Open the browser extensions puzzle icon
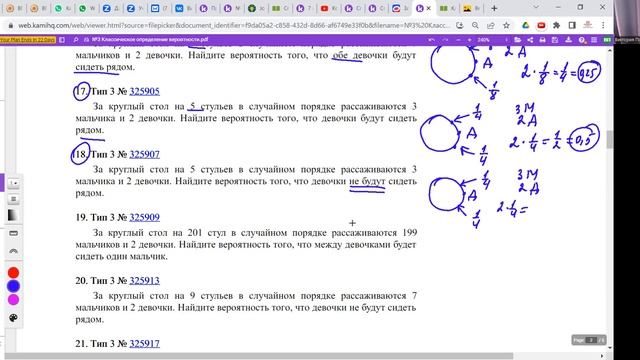640x360 pixels. [x=556, y=25]
